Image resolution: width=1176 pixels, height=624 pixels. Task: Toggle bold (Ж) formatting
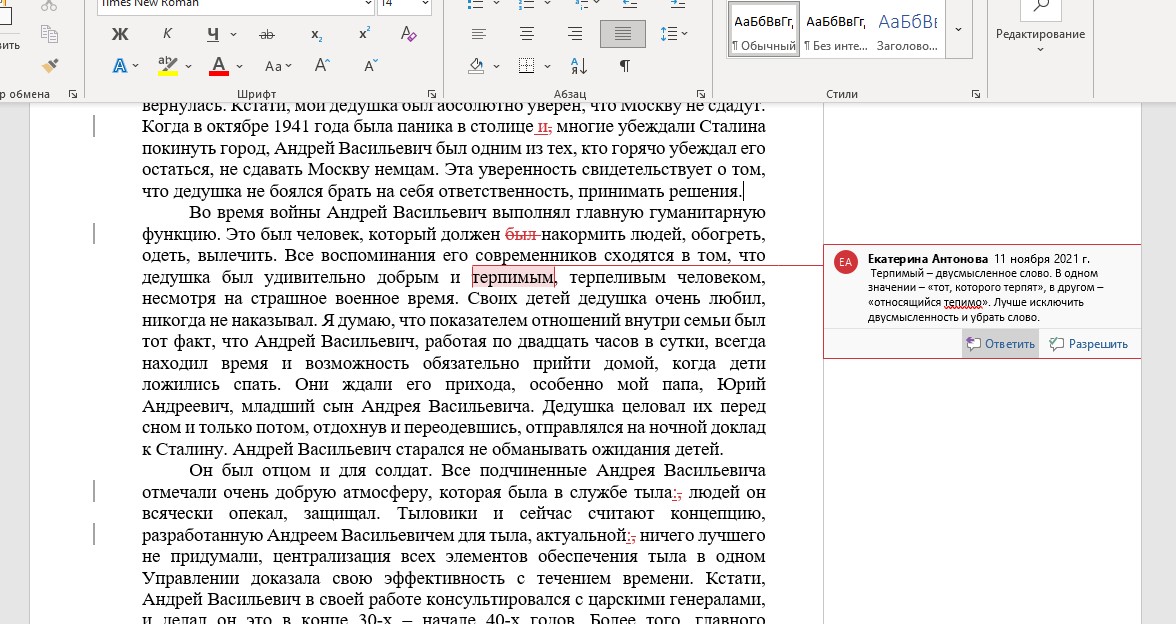[x=120, y=34]
